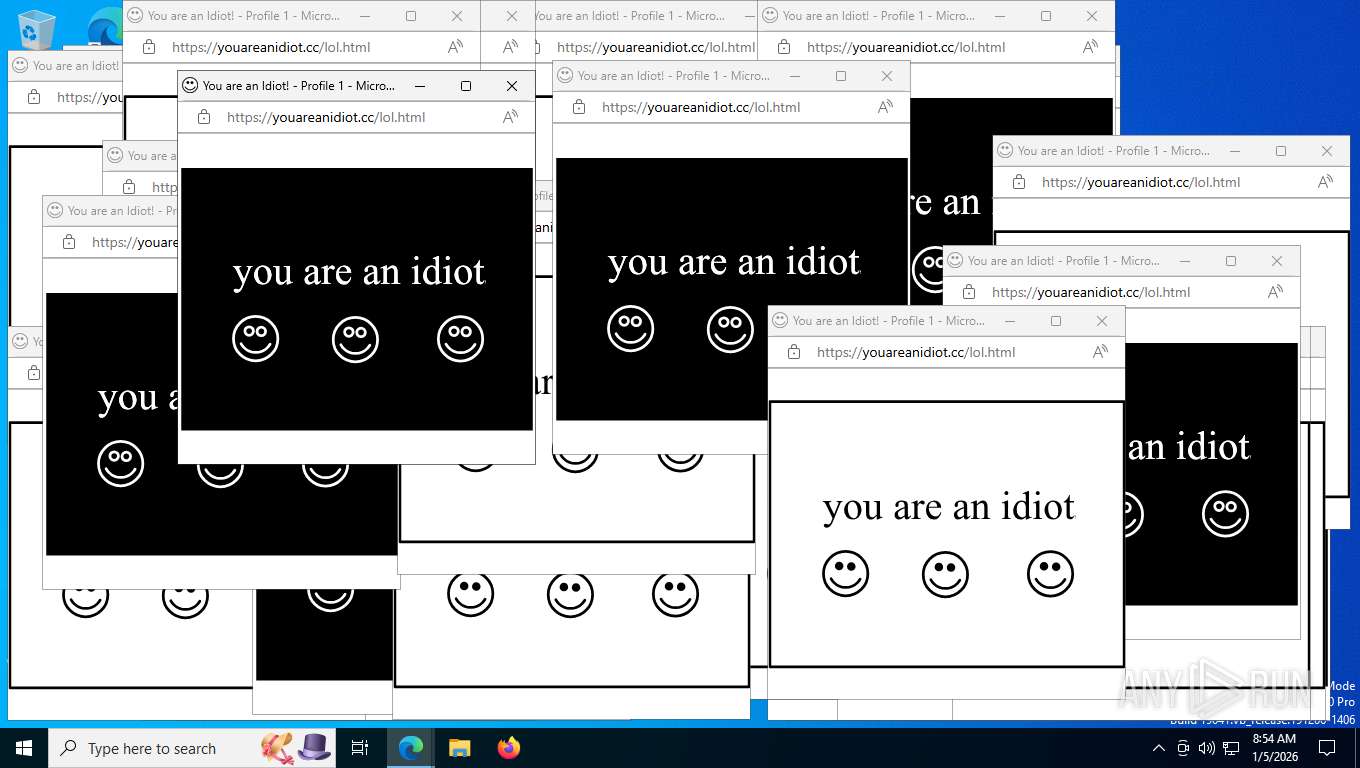Click first smiley in fully visible black-page window

tap(255, 339)
